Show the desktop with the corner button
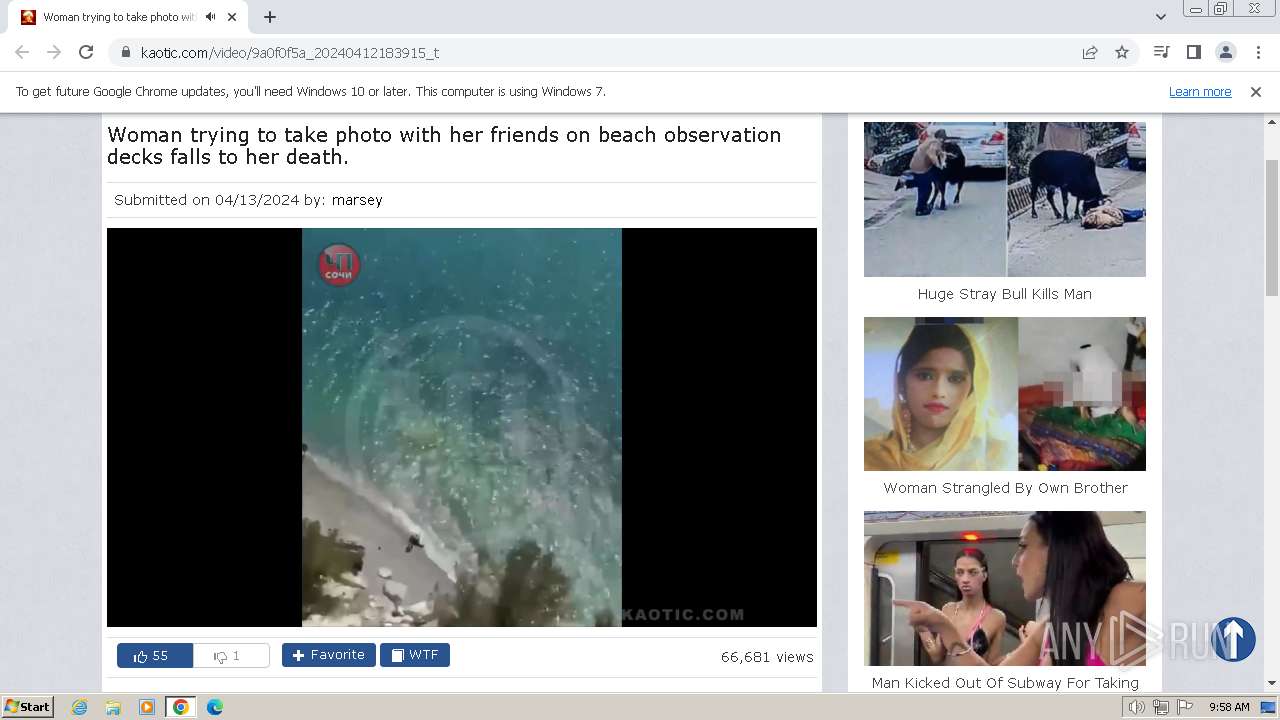This screenshot has height=720, width=1280. (x=1270, y=707)
